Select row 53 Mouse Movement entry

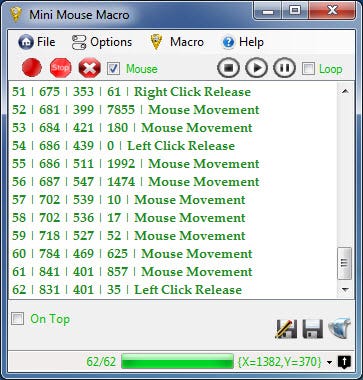pyautogui.click(x=173, y=128)
